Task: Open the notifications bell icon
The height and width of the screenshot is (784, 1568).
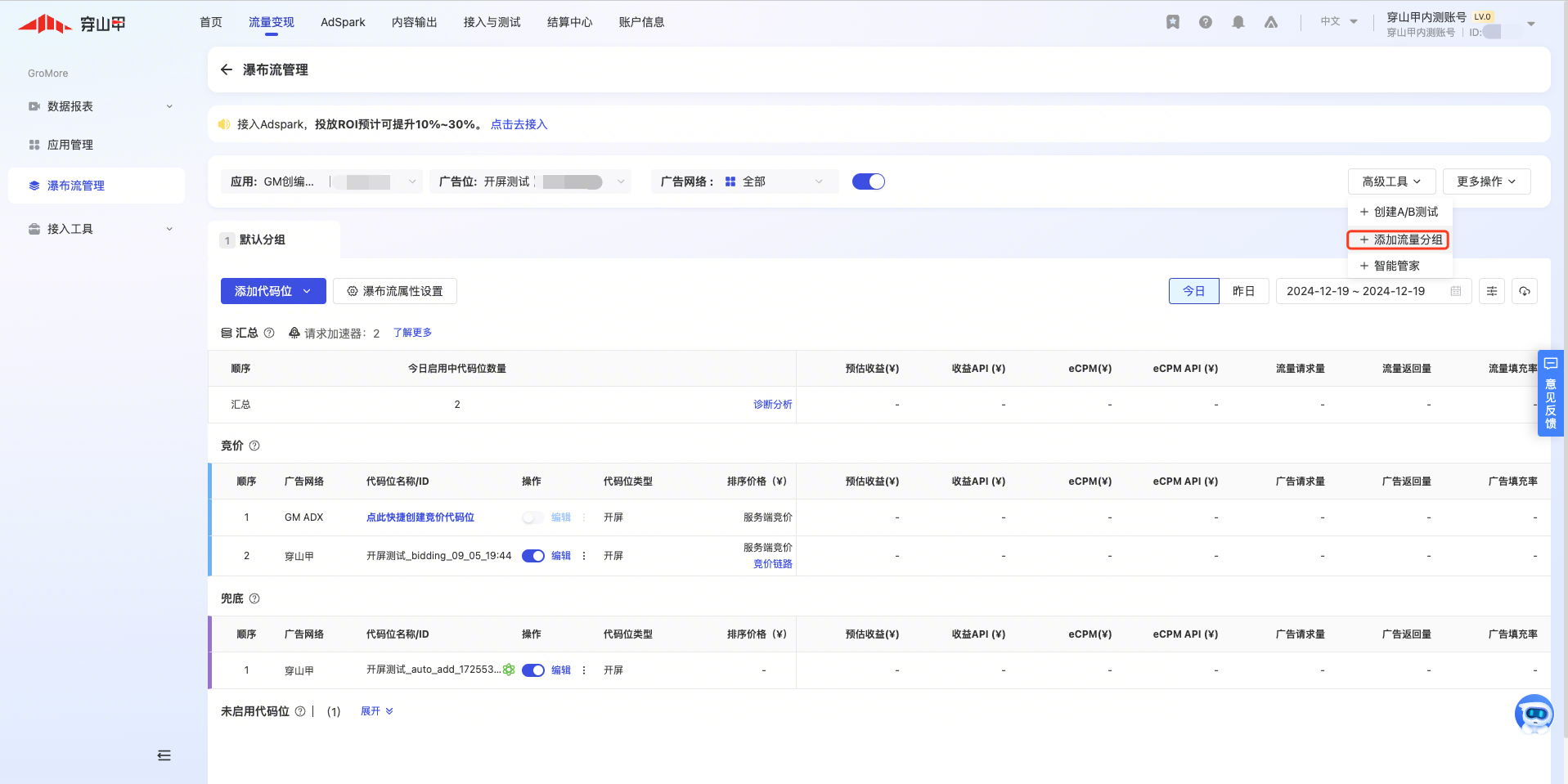Action: [1238, 22]
